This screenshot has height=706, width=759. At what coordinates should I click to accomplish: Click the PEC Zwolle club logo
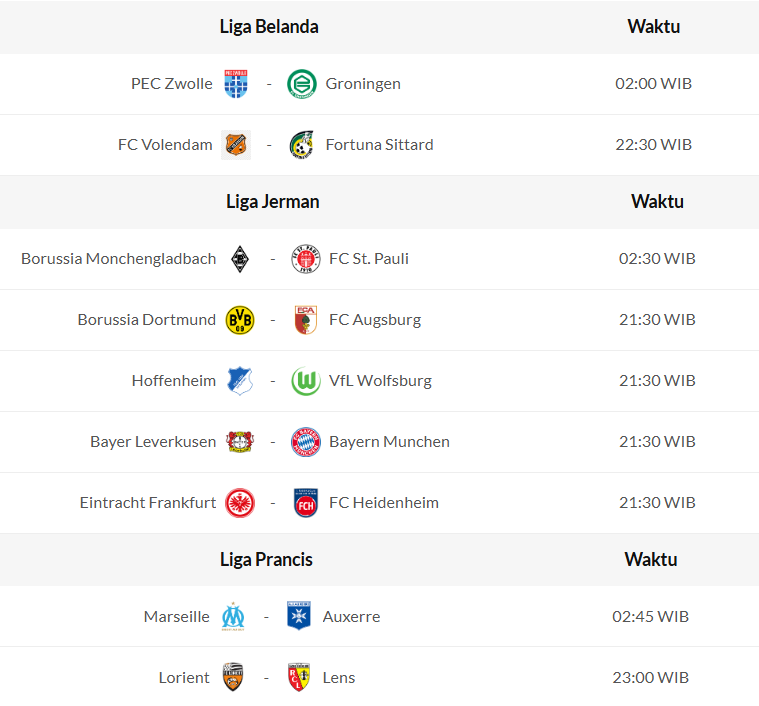[236, 84]
